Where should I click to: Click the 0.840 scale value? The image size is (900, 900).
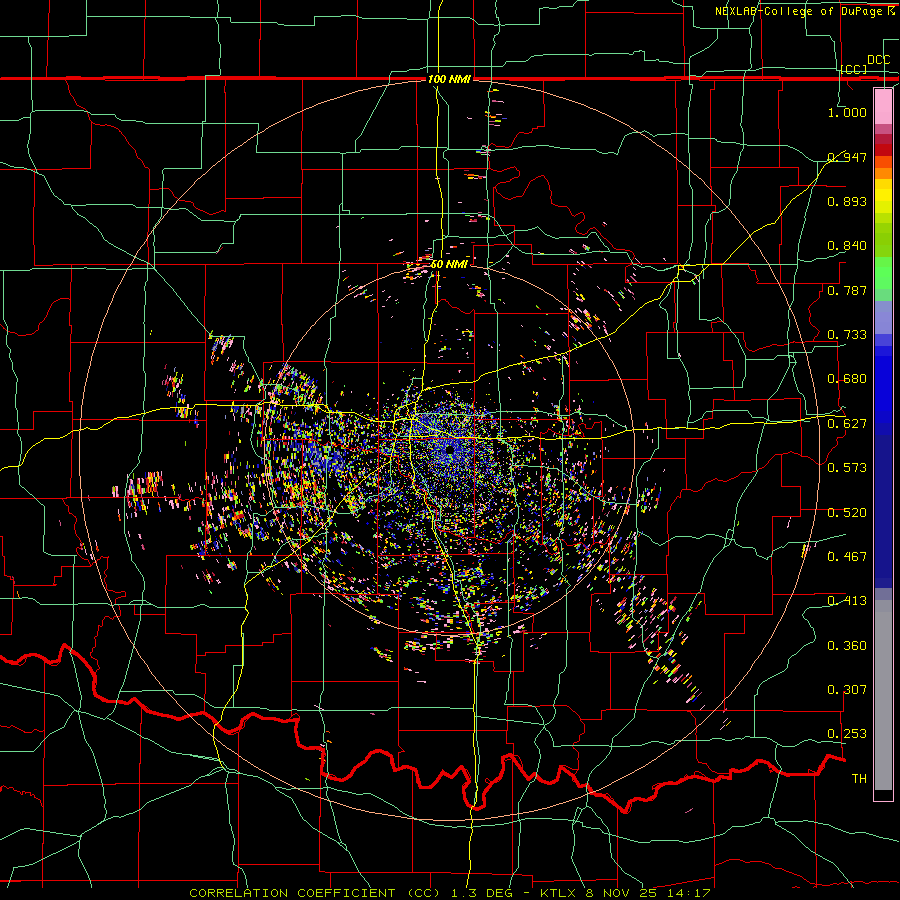[847, 246]
